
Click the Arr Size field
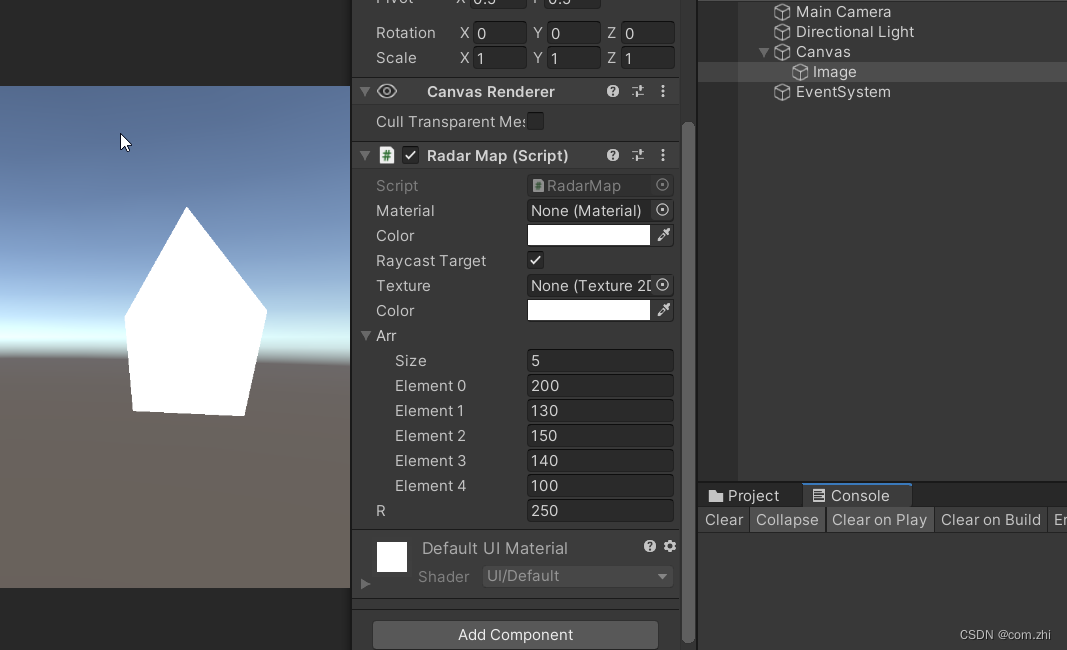[600, 361]
